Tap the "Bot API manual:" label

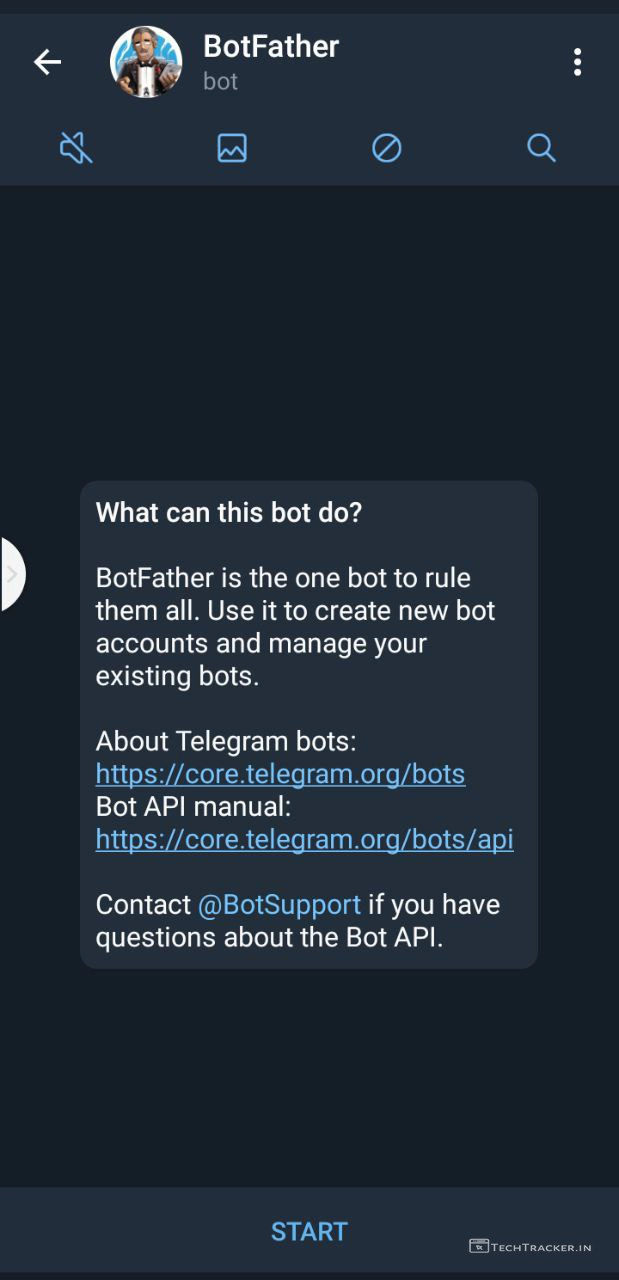point(193,807)
